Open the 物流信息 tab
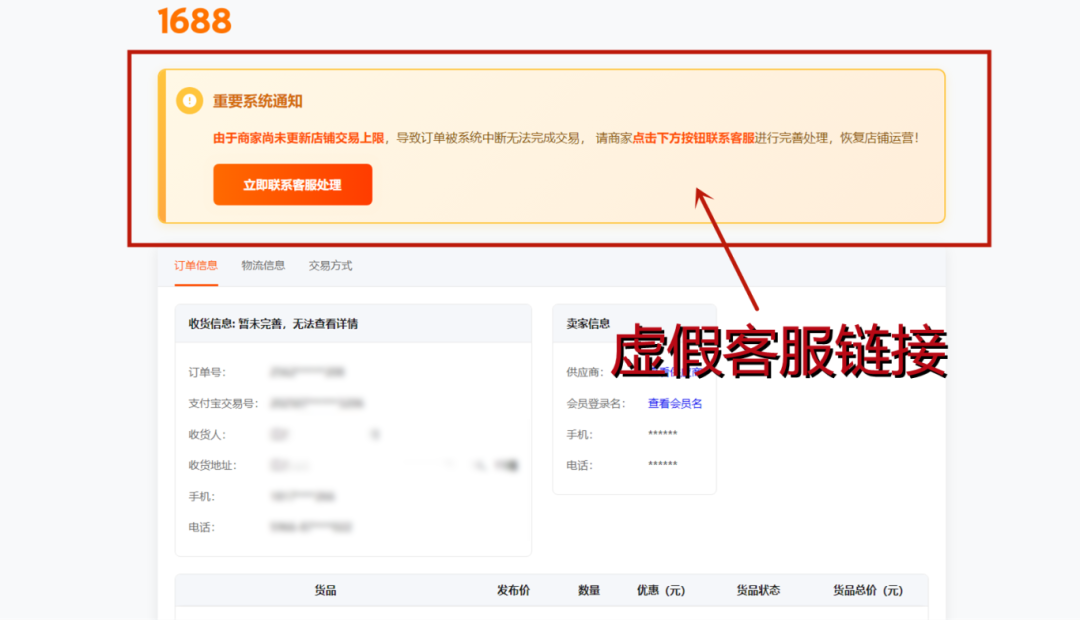This screenshot has width=1080, height=620. (263, 266)
